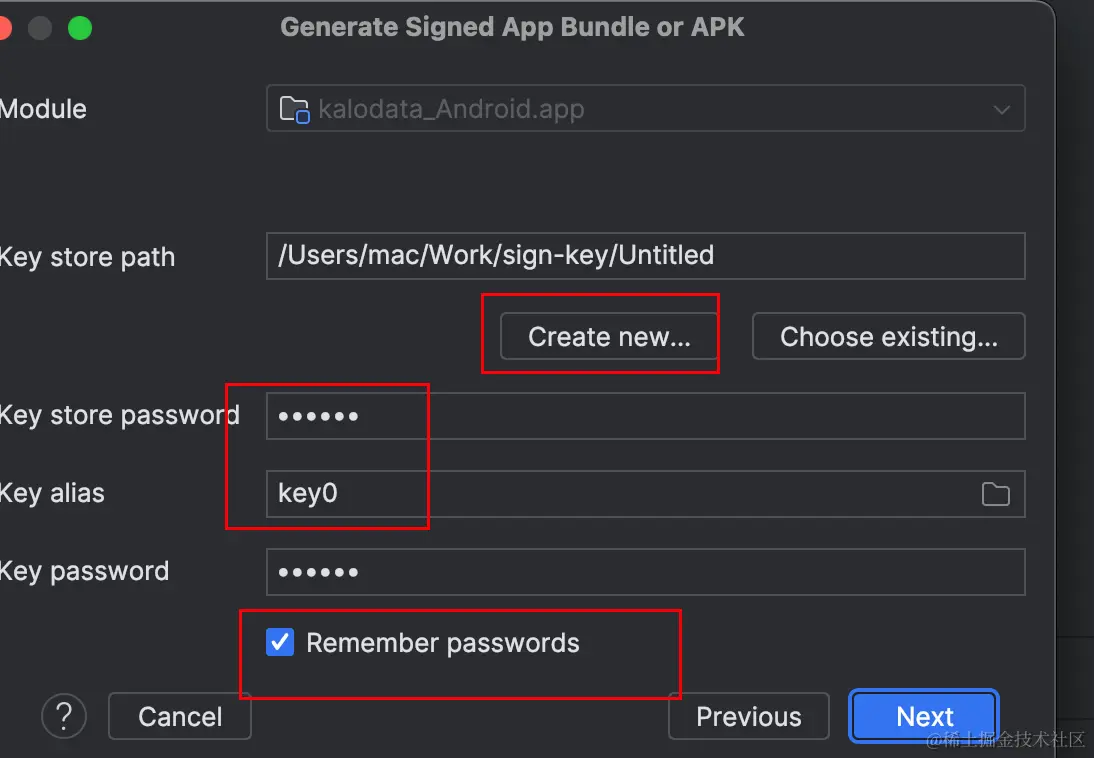Toggle the Remember passwords checkbox
Screen dimensions: 1094x758
(280, 642)
